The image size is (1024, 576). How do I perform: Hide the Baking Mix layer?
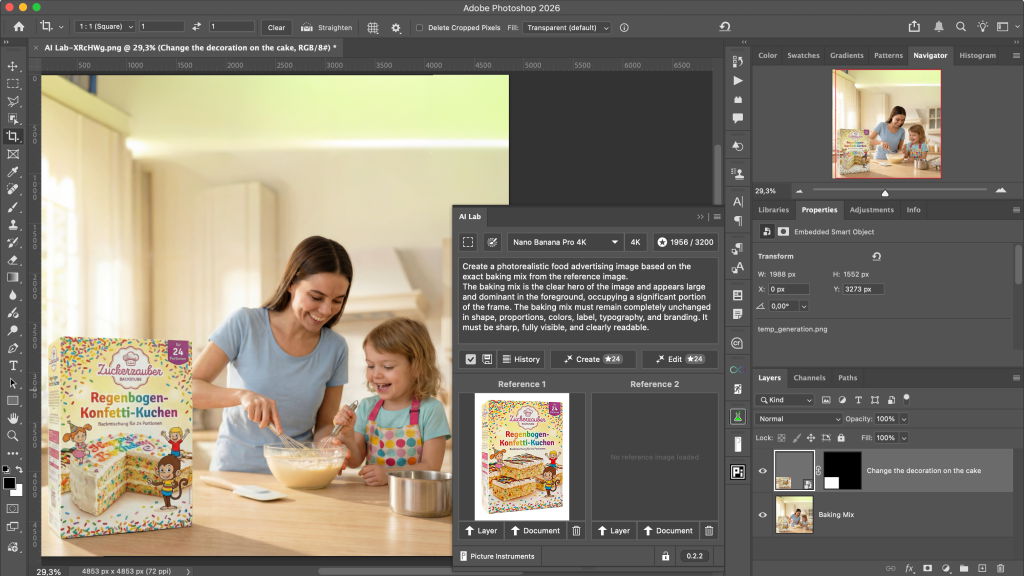pos(763,515)
